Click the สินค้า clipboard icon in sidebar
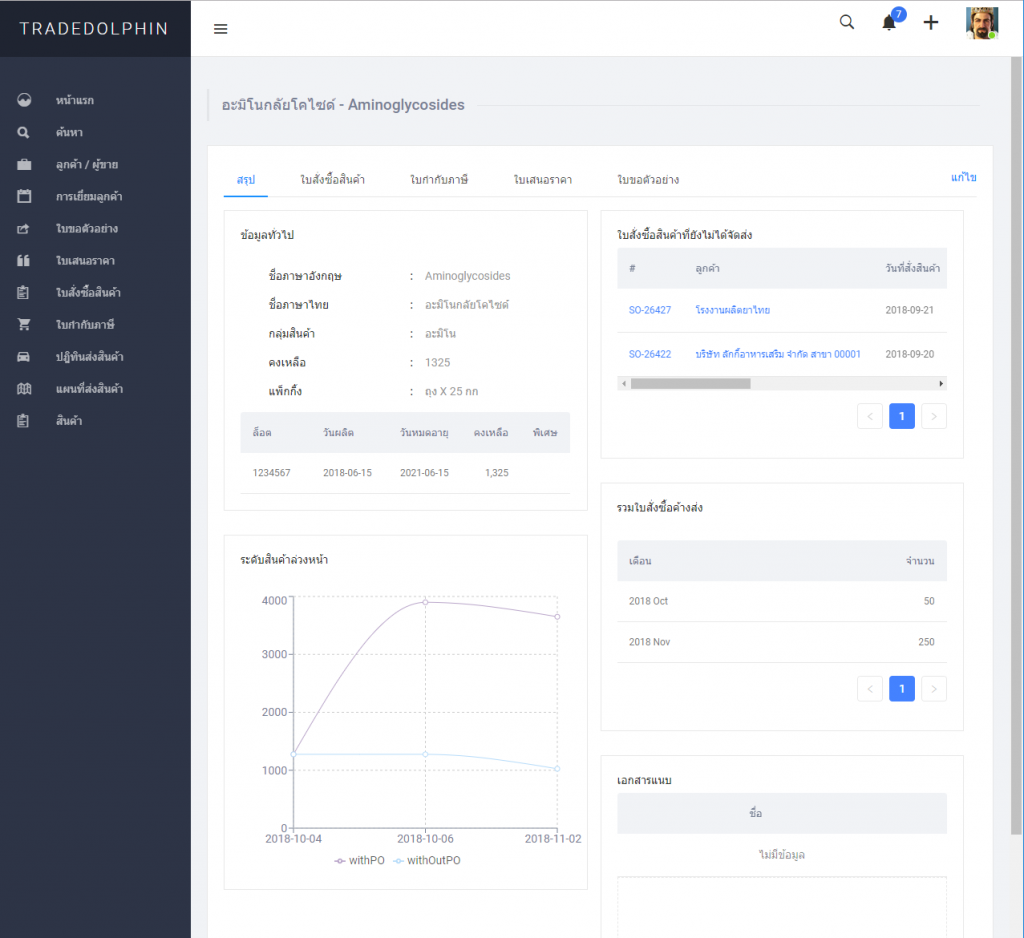The width and height of the screenshot is (1024, 938). pos(24,421)
